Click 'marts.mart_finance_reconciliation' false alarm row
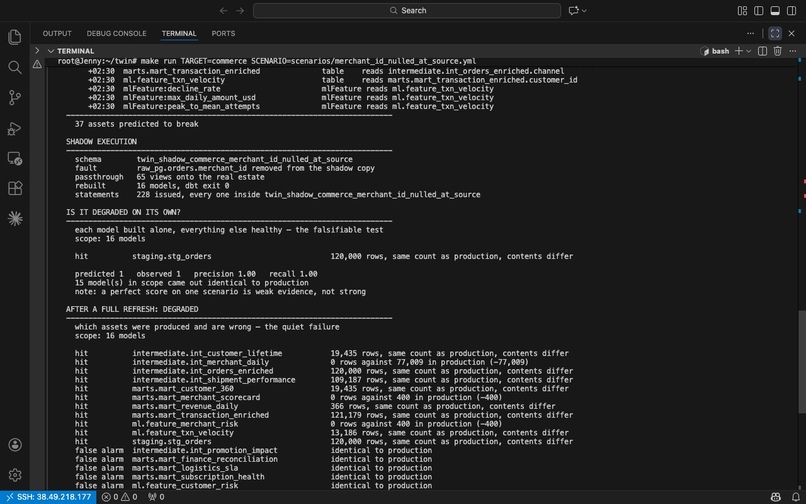The width and height of the screenshot is (806, 504). (205, 459)
